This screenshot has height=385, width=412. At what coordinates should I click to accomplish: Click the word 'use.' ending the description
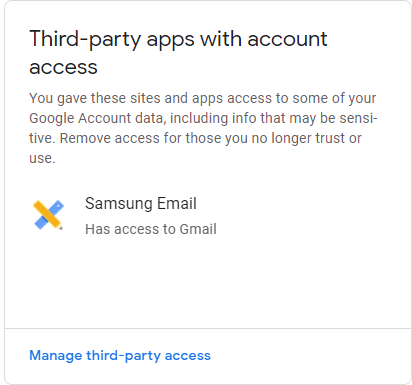[42, 159]
